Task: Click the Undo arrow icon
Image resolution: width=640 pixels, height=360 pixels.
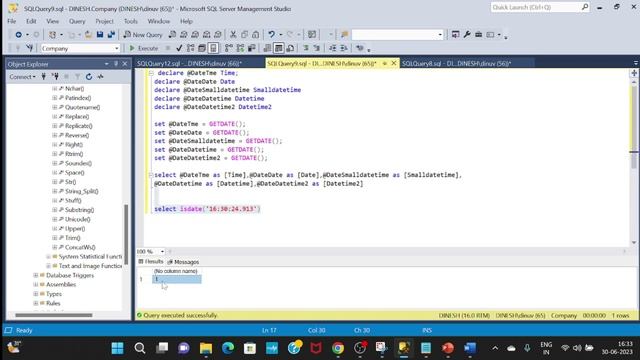Action: [271, 35]
